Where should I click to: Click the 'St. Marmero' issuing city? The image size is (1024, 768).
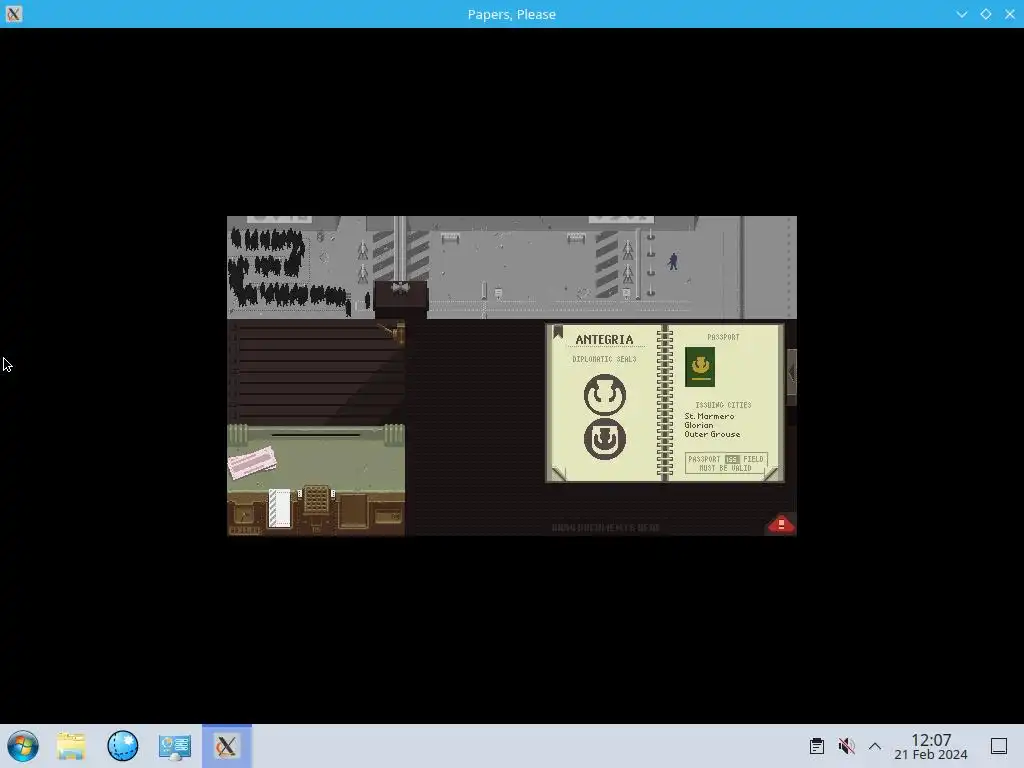click(709, 416)
